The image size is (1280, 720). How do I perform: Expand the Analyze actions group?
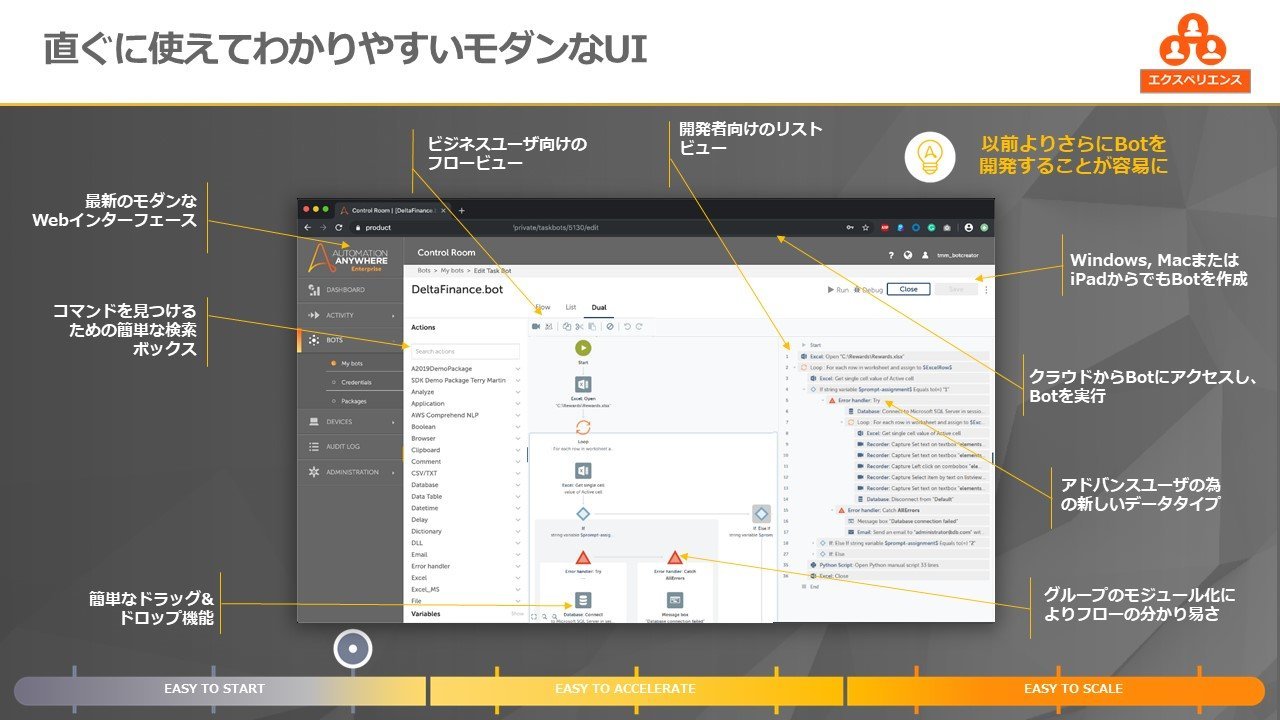pos(465,392)
